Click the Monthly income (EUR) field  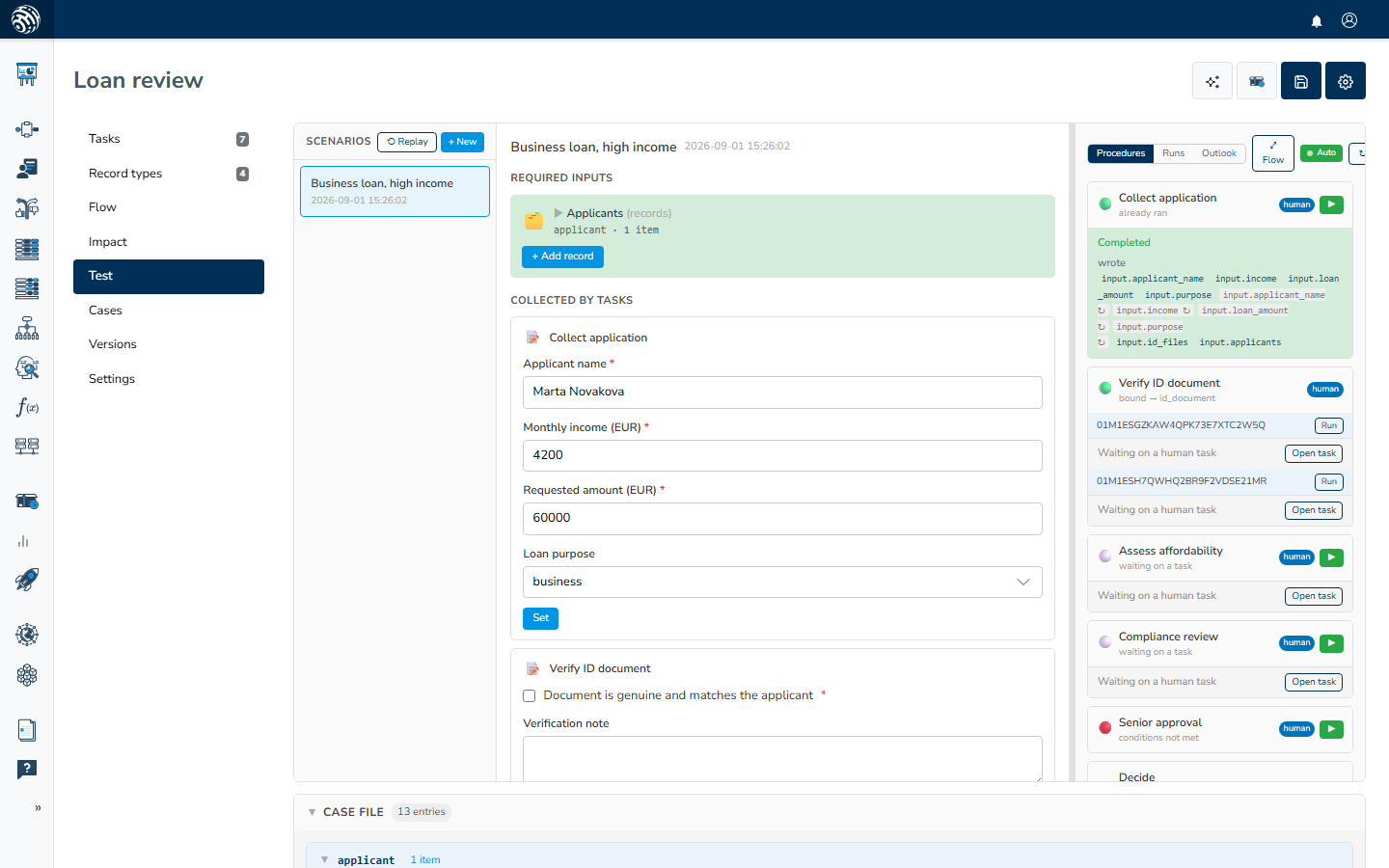click(x=782, y=455)
